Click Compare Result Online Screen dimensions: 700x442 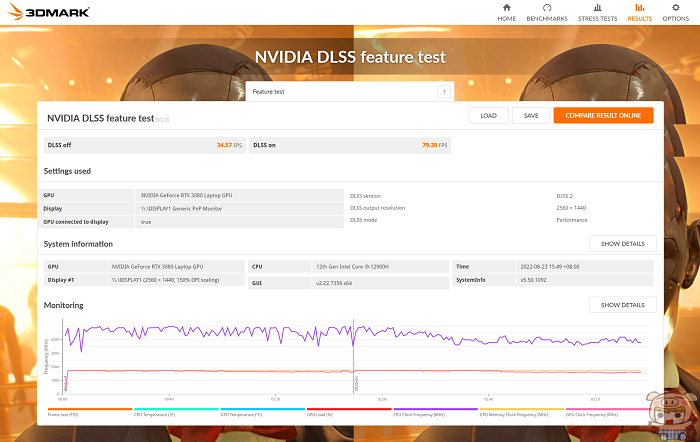[x=603, y=116]
